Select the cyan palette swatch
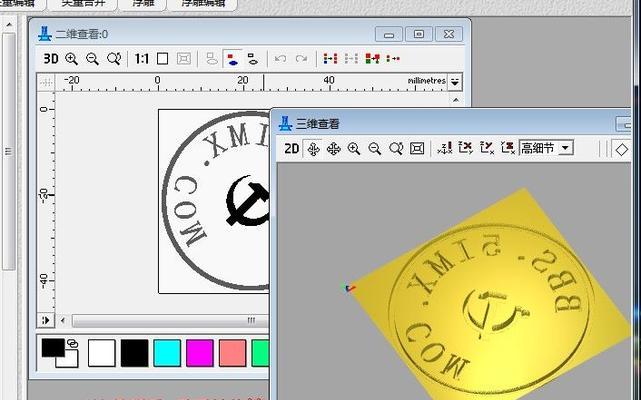The height and width of the screenshot is (400, 641). pyautogui.click(x=167, y=353)
